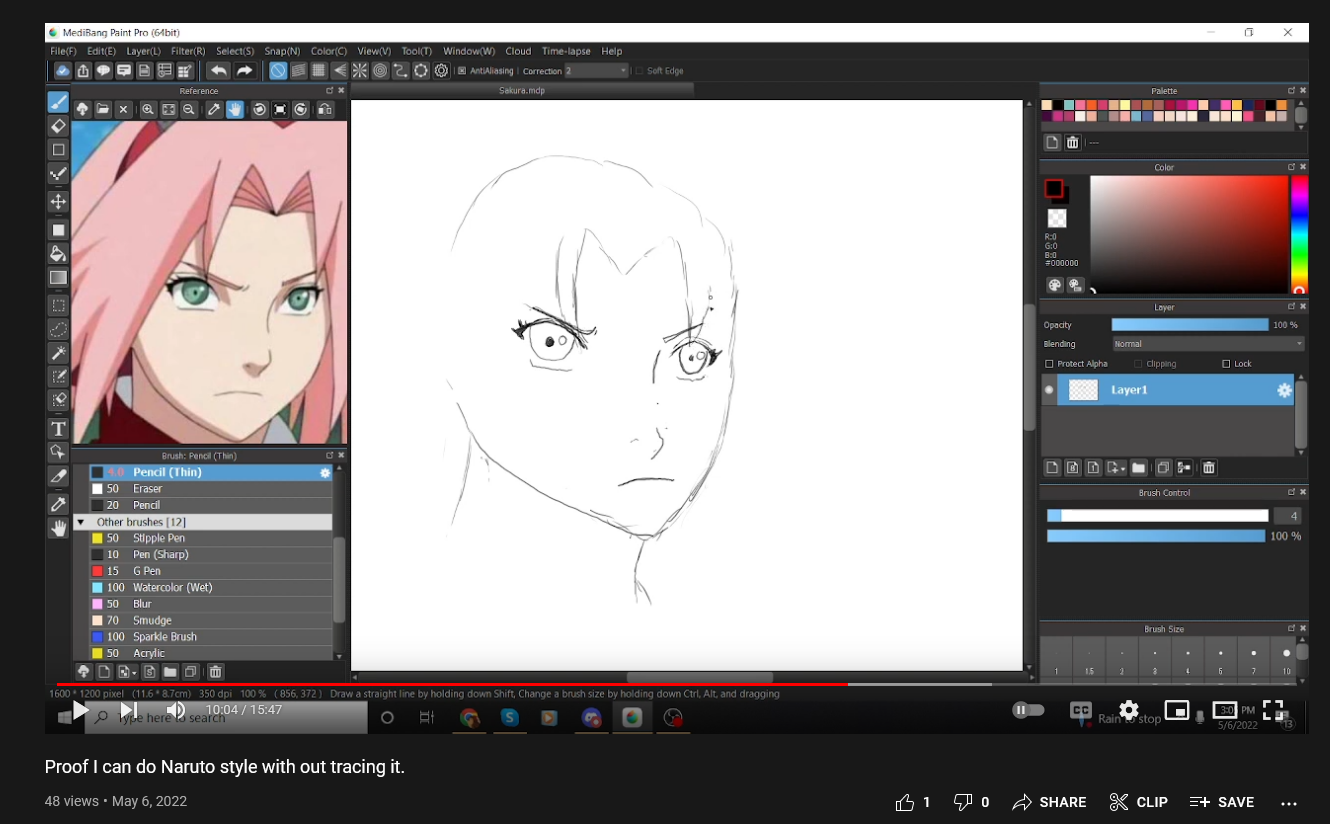This screenshot has width=1330, height=824.
Task: Open snap settings gear icon
Action: (x=441, y=70)
